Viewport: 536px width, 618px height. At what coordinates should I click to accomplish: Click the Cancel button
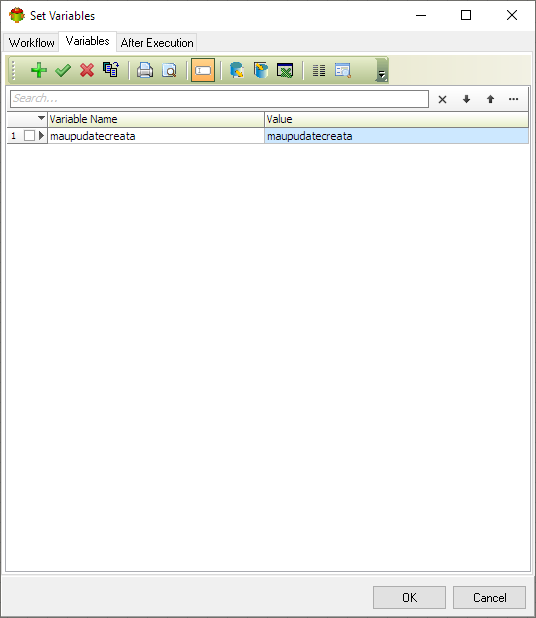[489, 598]
